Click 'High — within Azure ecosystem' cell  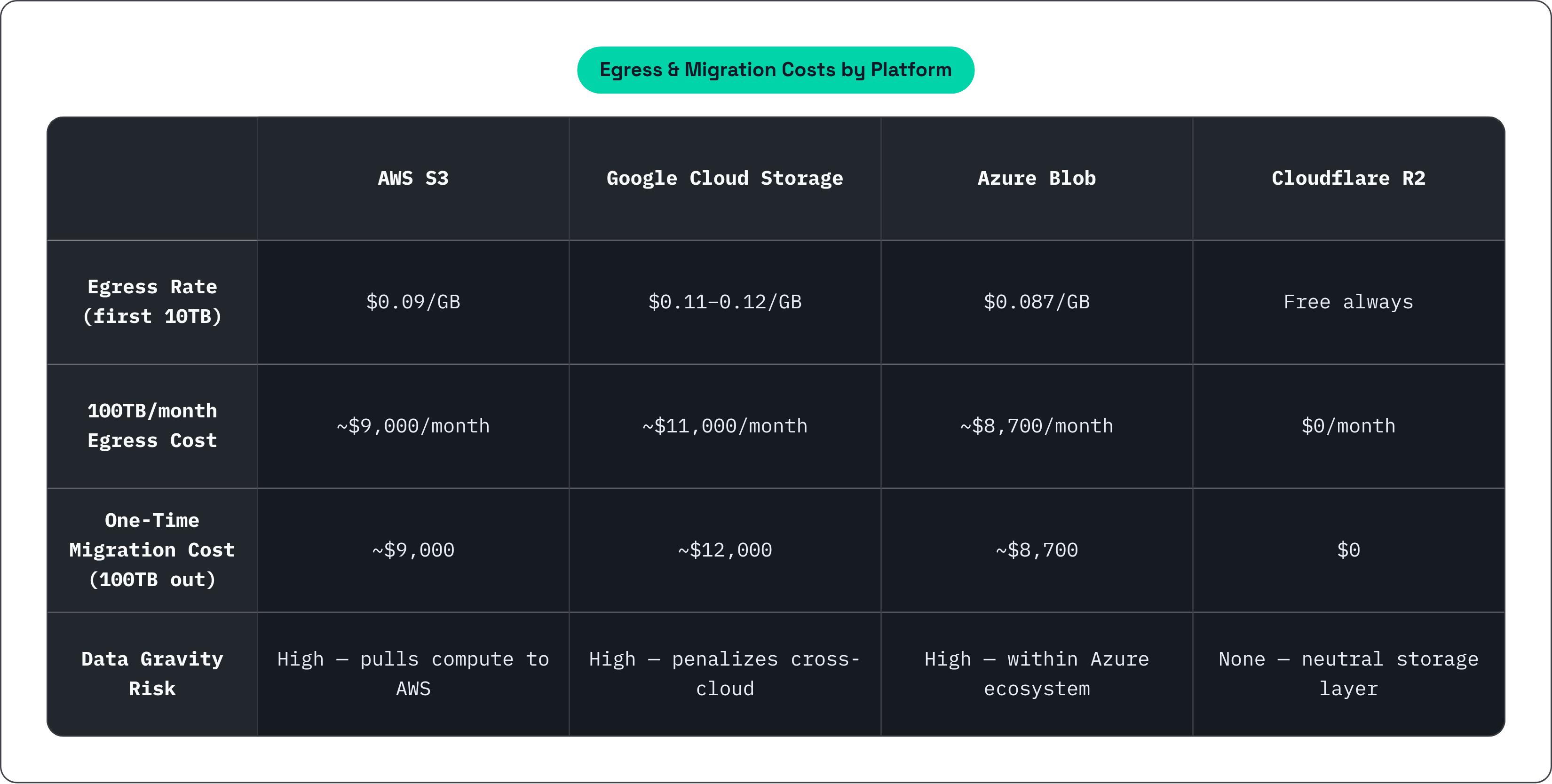[1036, 674]
